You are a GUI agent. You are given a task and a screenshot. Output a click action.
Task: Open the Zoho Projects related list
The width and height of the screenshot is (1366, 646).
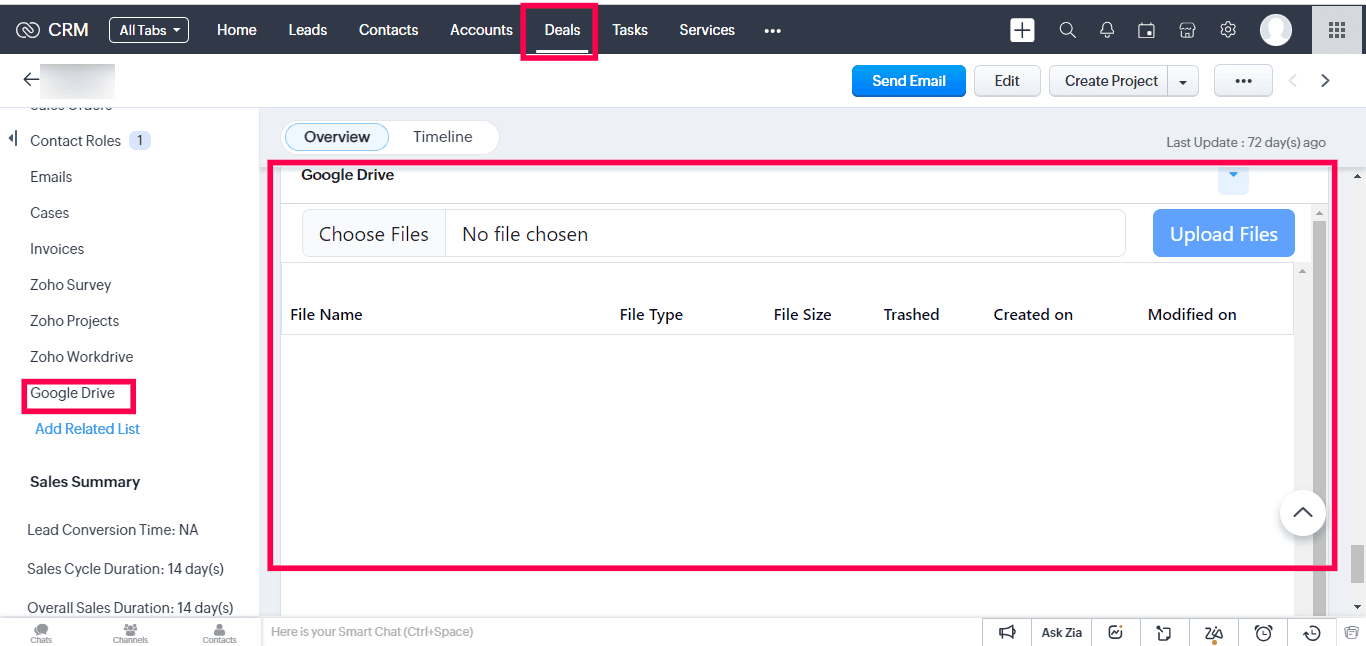pyautogui.click(x=75, y=321)
